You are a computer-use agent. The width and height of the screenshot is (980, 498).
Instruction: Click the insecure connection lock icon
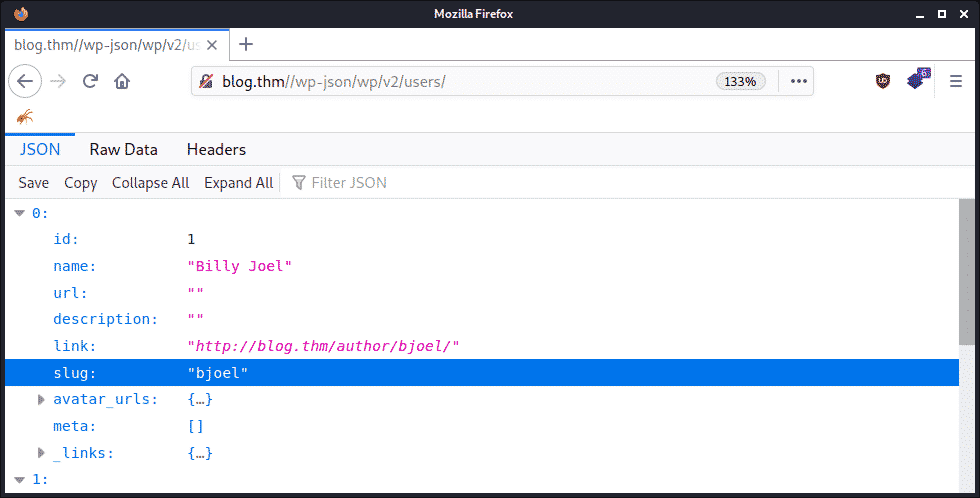coord(206,81)
